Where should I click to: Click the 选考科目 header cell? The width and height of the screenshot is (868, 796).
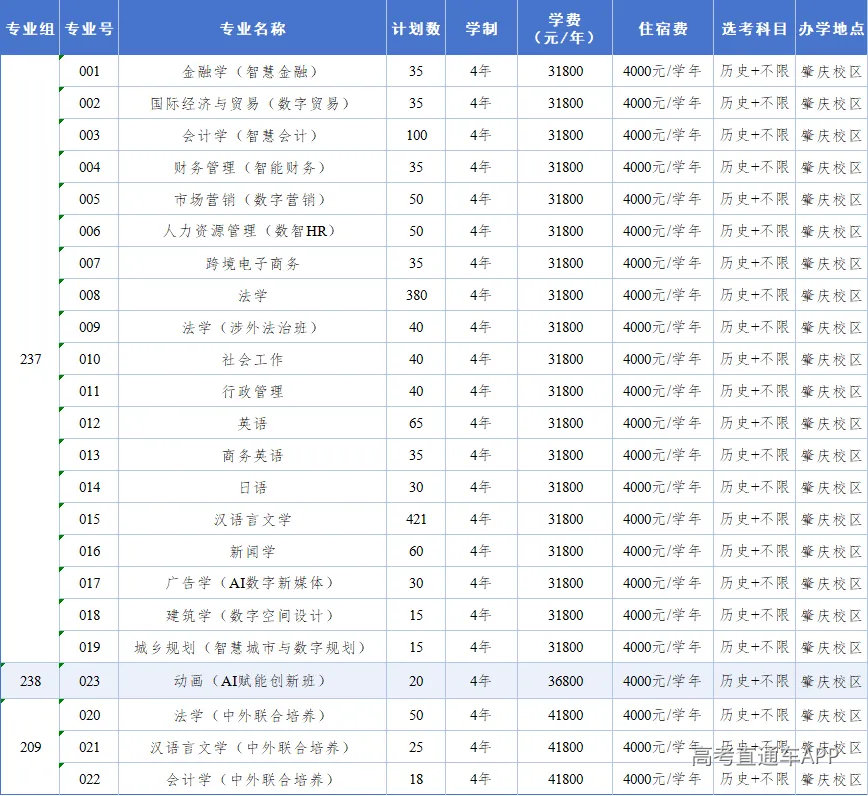[754, 28]
